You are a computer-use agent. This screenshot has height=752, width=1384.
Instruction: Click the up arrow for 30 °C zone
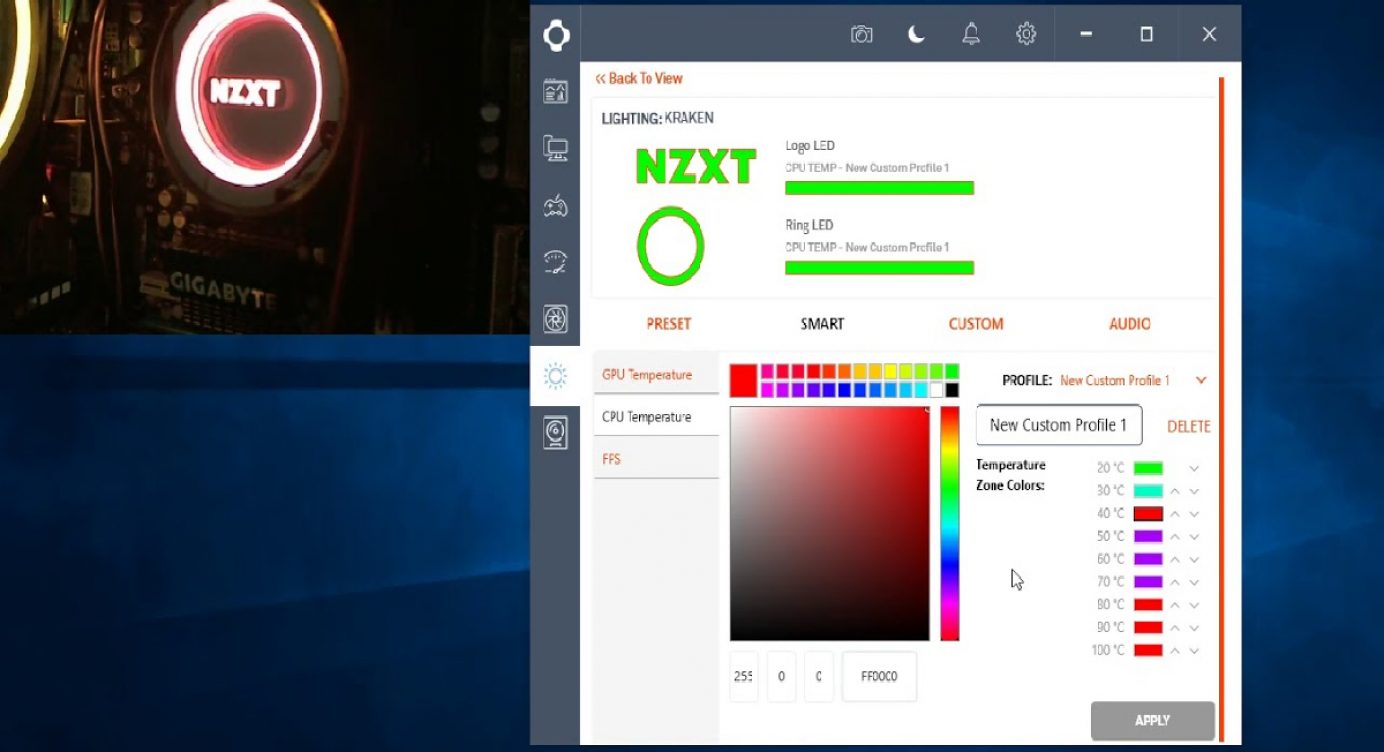pyautogui.click(x=1176, y=491)
